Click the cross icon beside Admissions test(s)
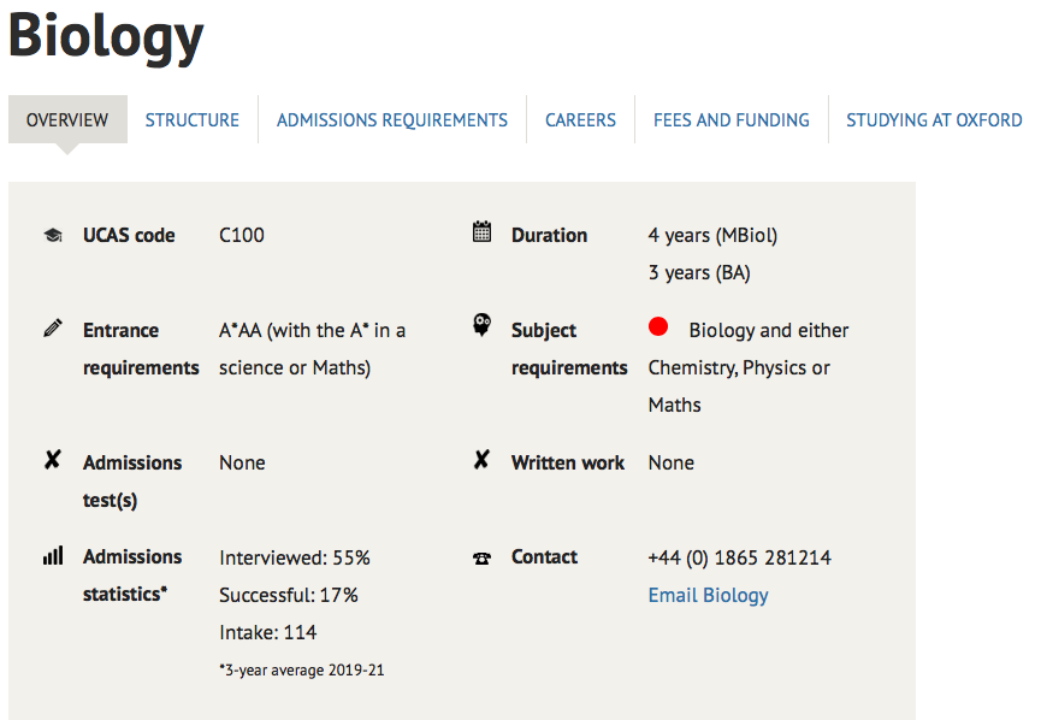 (52, 459)
